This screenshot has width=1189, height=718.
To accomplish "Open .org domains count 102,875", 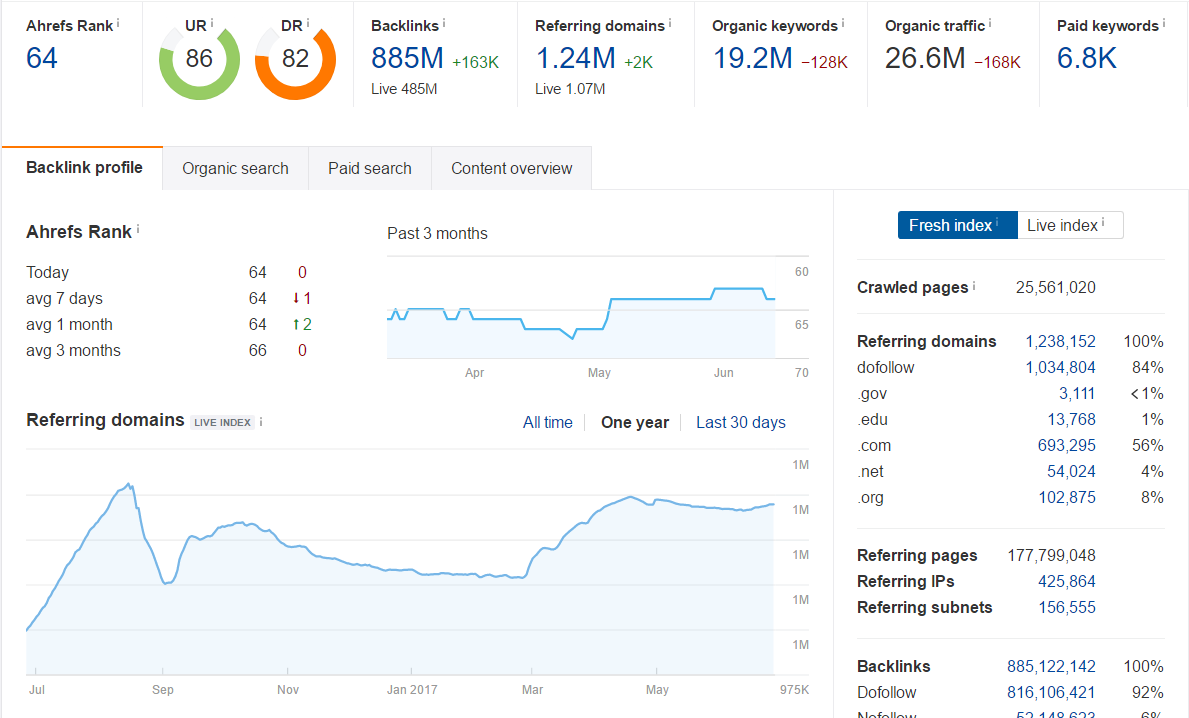I will [1067, 497].
